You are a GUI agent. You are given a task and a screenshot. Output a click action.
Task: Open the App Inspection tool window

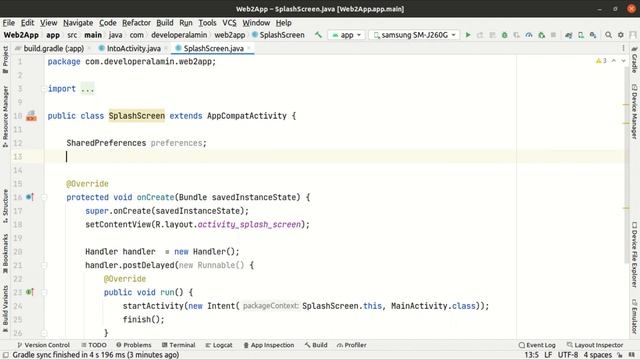(x=269, y=345)
